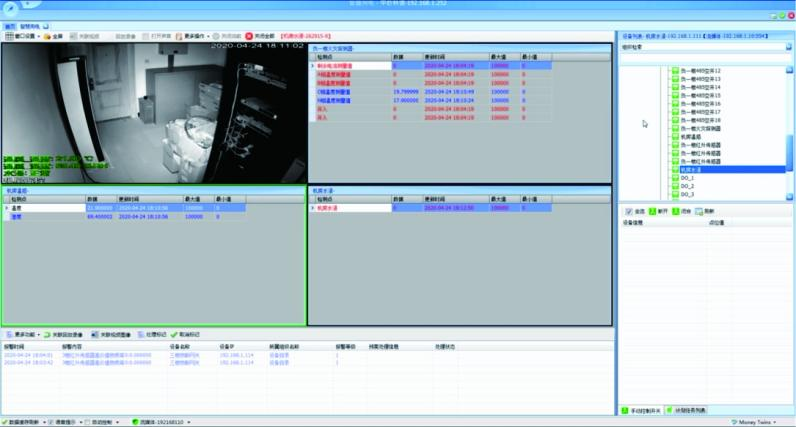Toggle the 联动控制 checkbox in status bar
The image size is (796, 427).
point(88,421)
